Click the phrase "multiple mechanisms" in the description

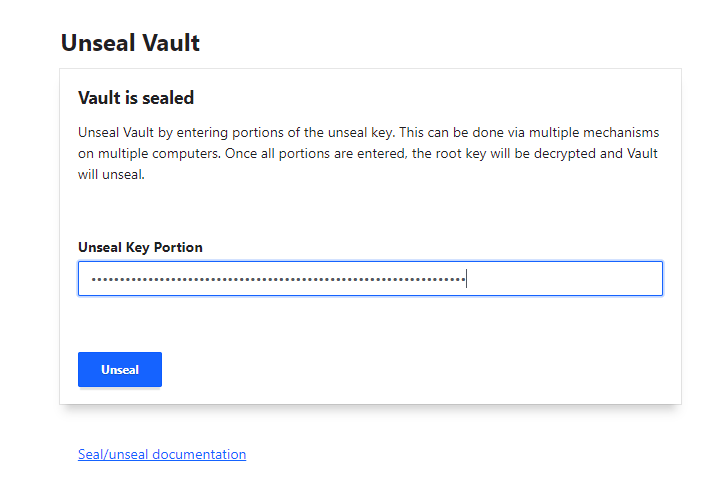(x=598, y=133)
